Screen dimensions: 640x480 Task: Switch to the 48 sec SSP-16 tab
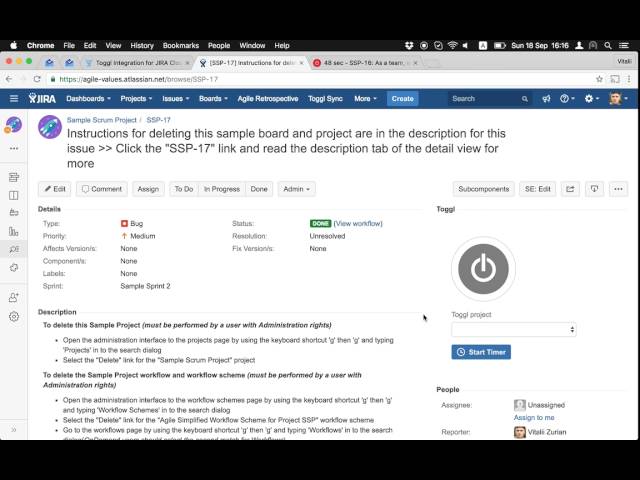pyautogui.click(x=365, y=63)
